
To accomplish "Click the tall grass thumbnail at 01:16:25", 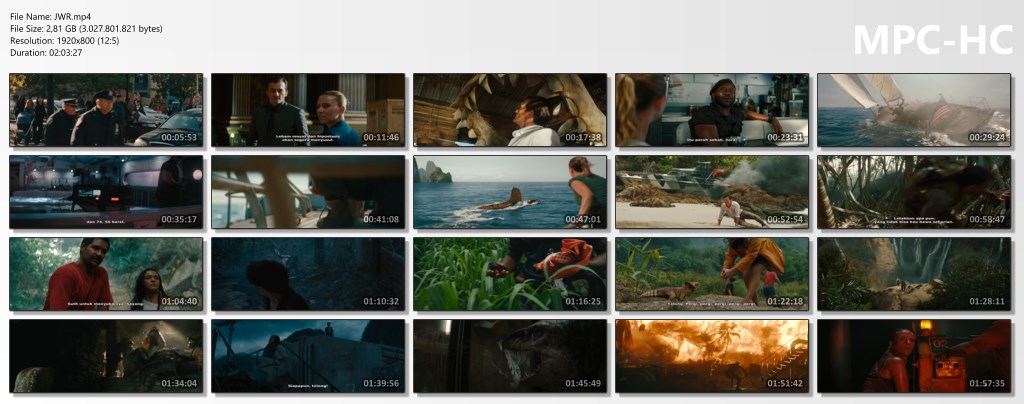I will 510,274.
